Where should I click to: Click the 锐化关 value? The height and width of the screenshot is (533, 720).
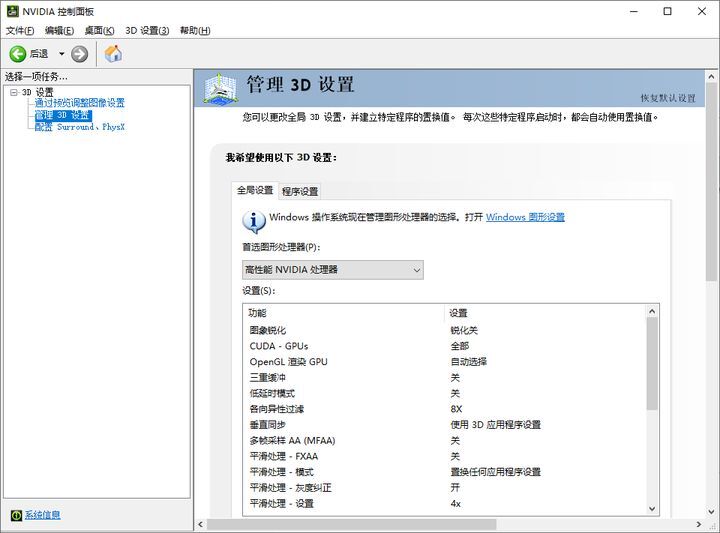click(464, 330)
